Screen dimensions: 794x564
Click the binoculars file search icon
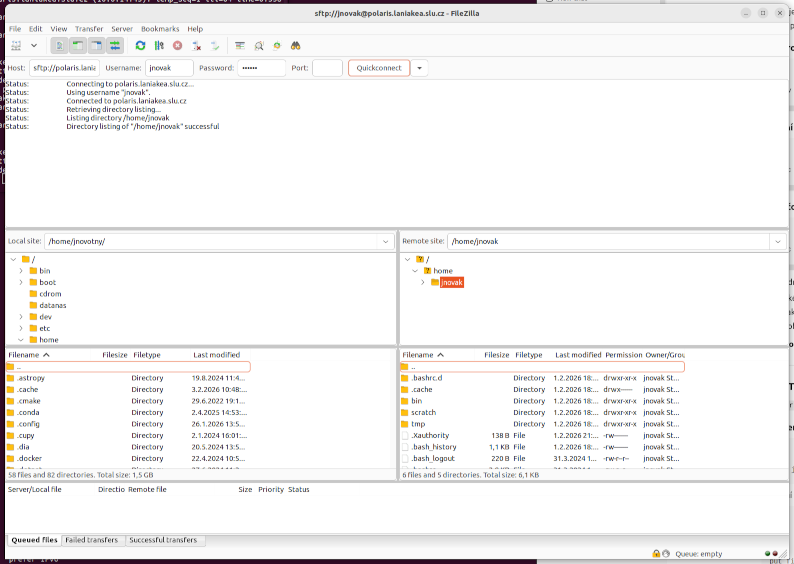[296, 46]
